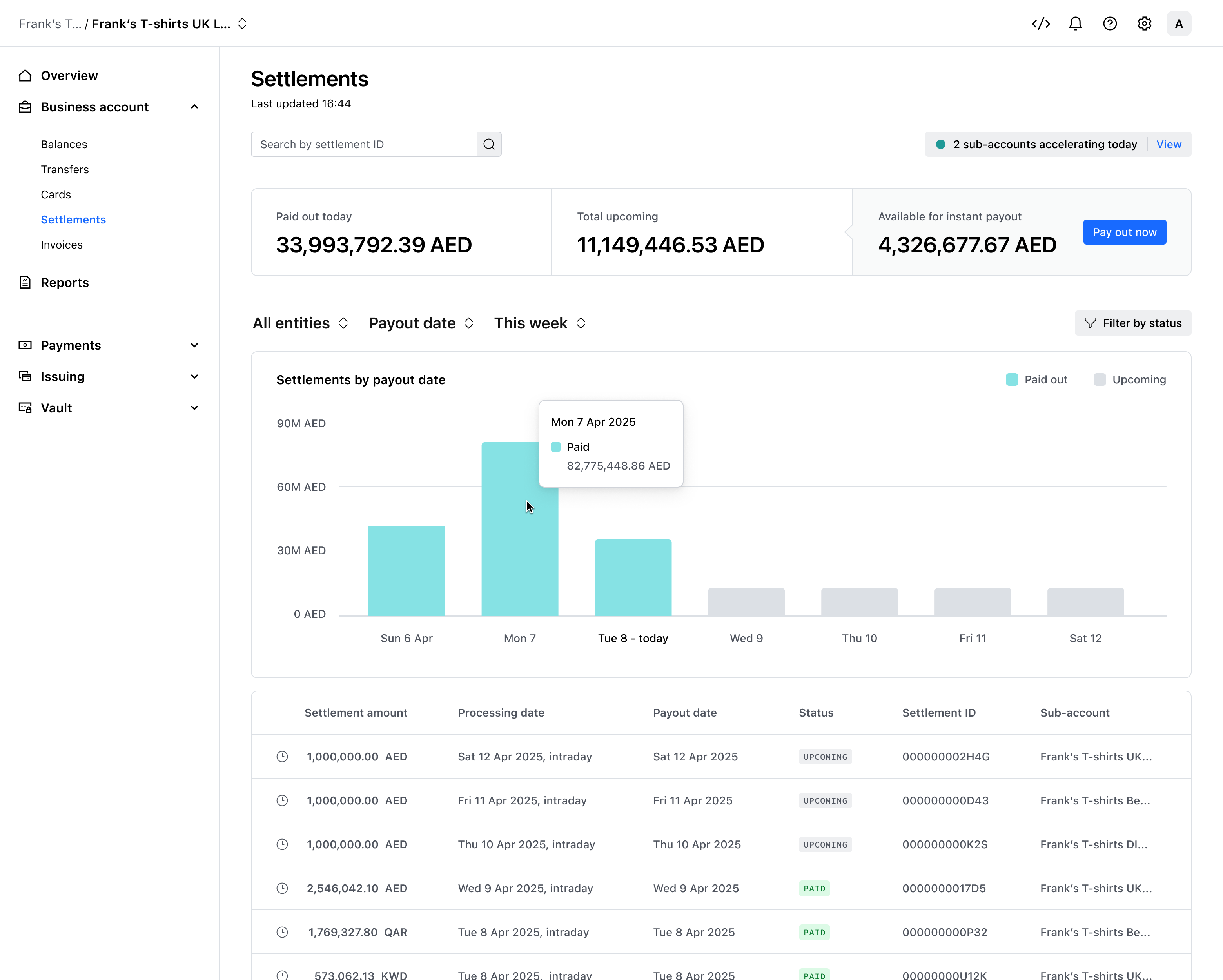Click View sub-accounts accelerating link
1223x980 pixels.
(x=1169, y=145)
